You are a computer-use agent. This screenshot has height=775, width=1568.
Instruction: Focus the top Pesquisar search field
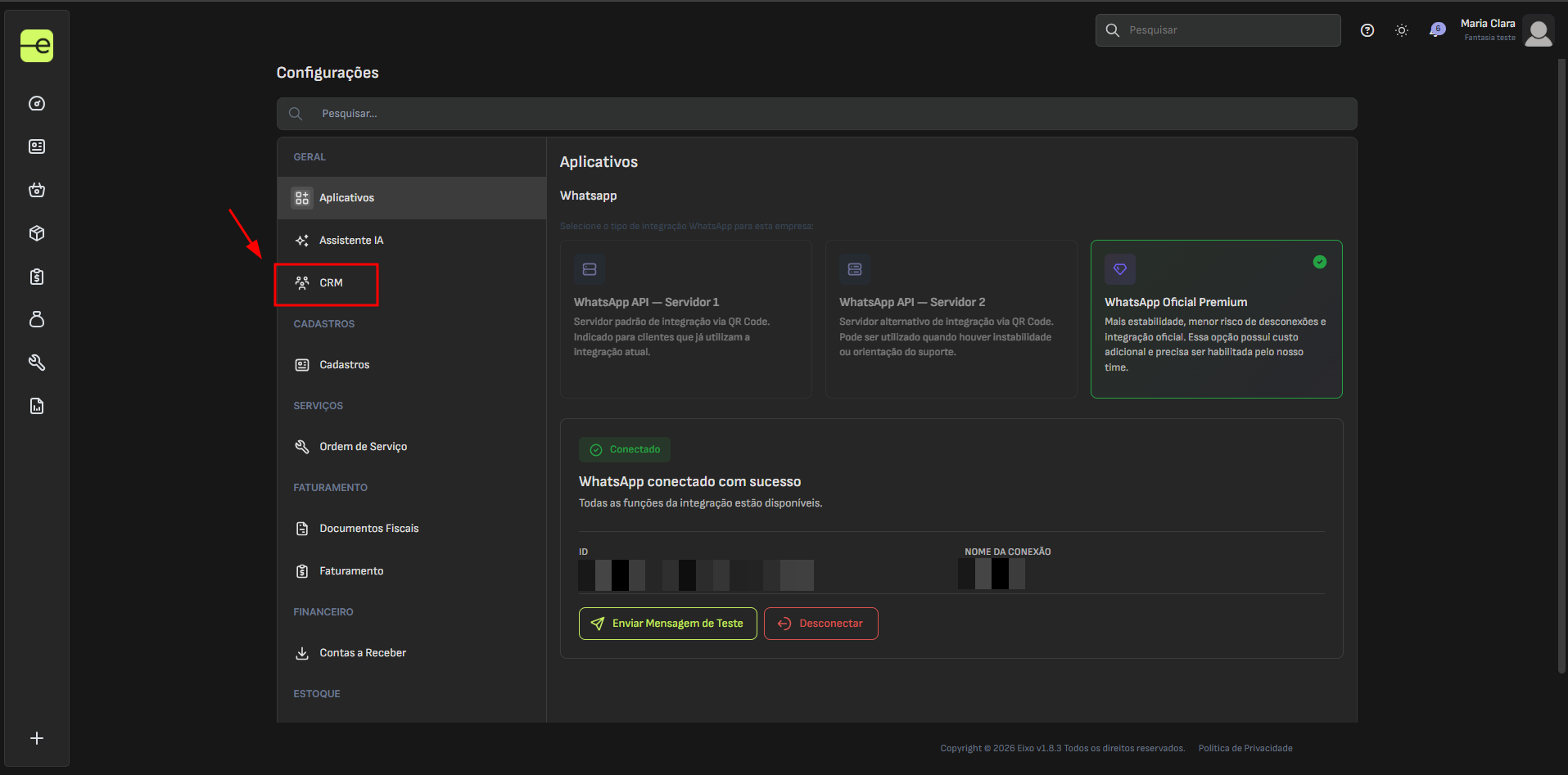coord(1218,30)
